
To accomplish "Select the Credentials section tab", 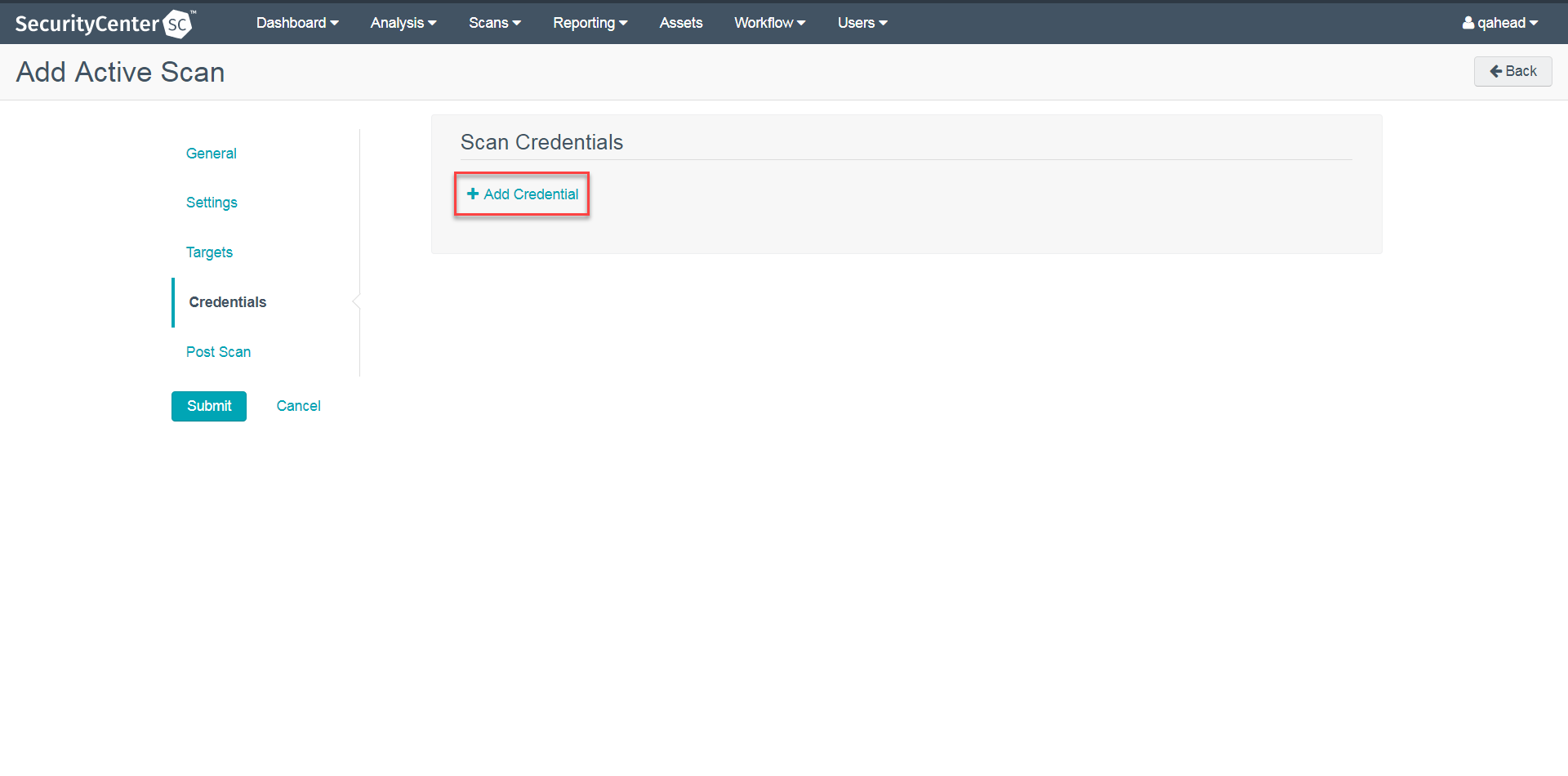I will pyautogui.click(x=227, y=302).
